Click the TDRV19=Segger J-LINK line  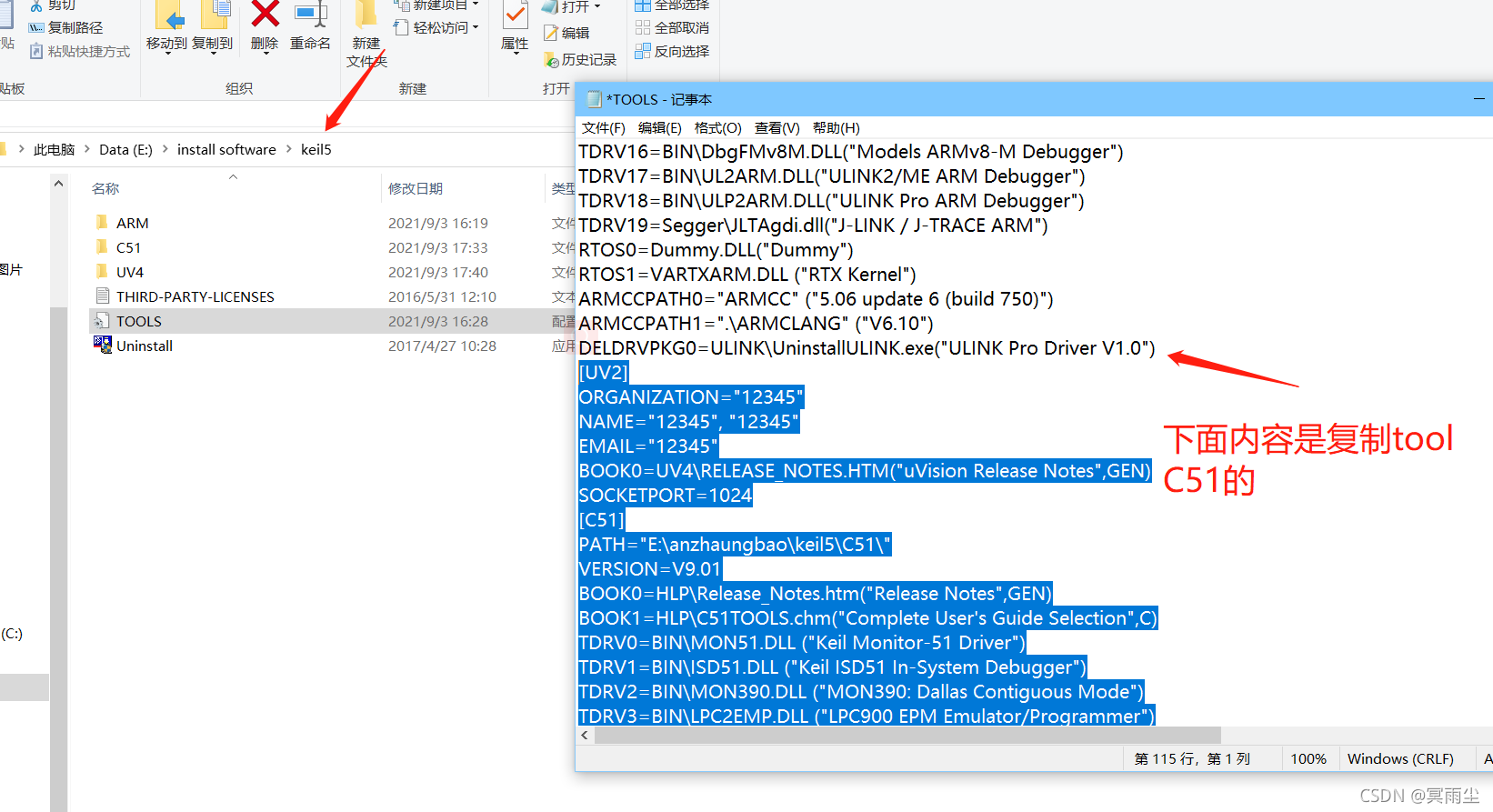click(x=814, y=226)
